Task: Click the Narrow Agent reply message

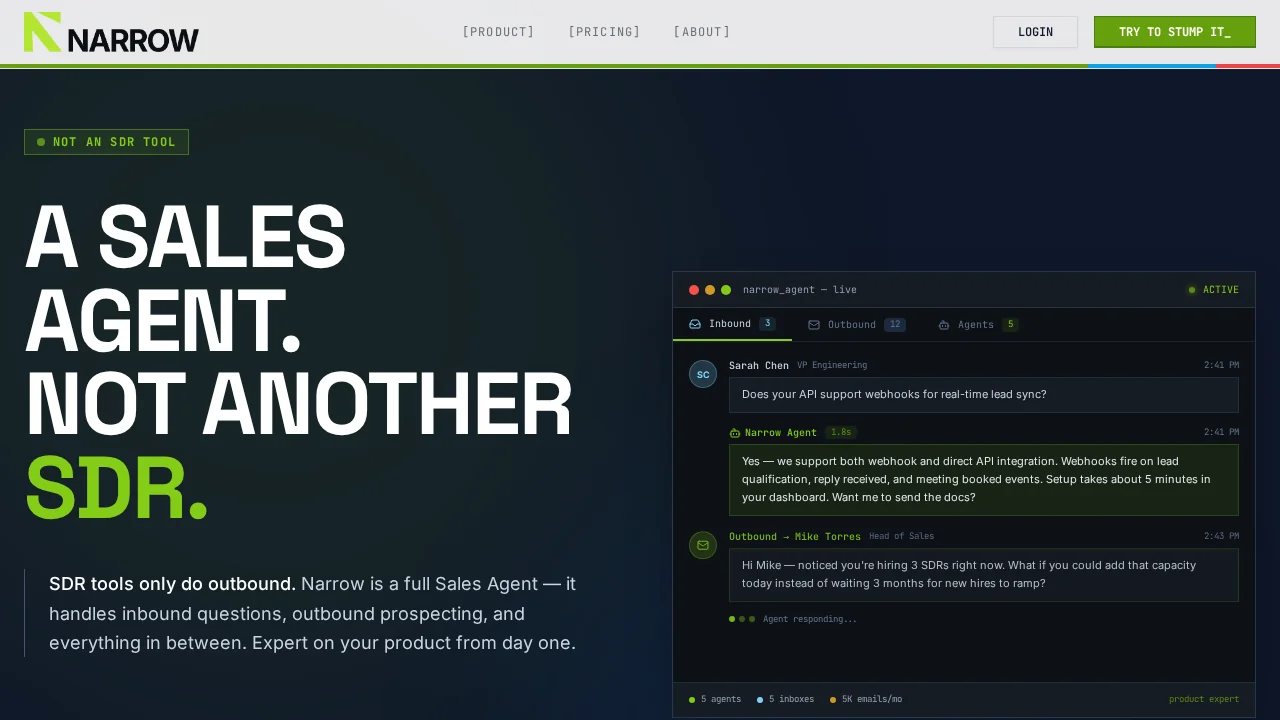Action: [x=983, y=480]
